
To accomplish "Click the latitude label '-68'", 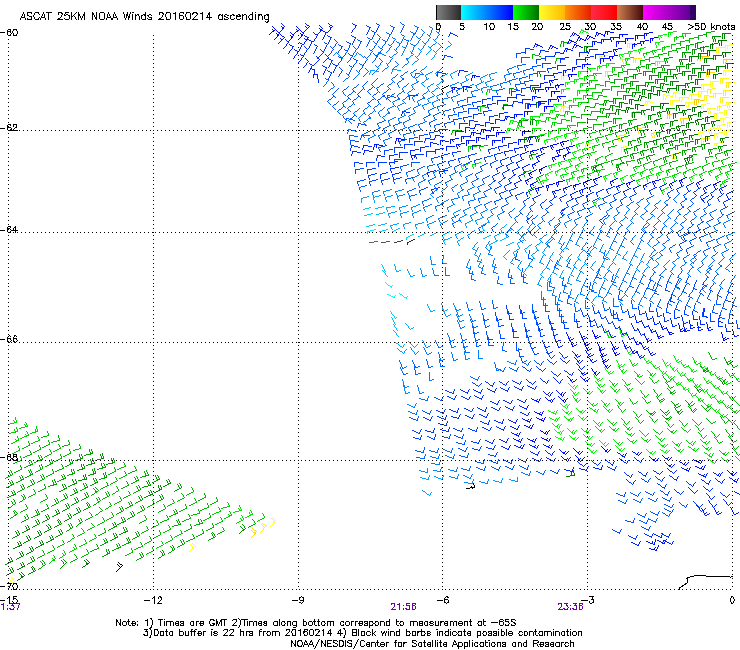I will tap(9, 457).
